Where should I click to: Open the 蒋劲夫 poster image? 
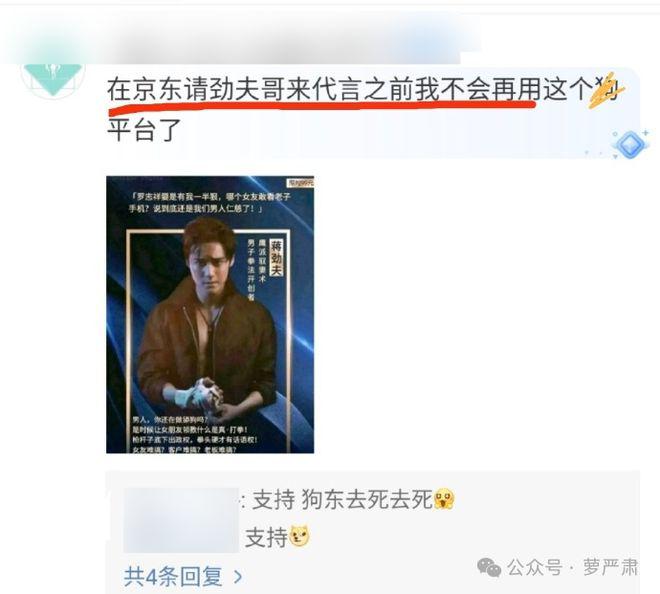click(210, 314)
